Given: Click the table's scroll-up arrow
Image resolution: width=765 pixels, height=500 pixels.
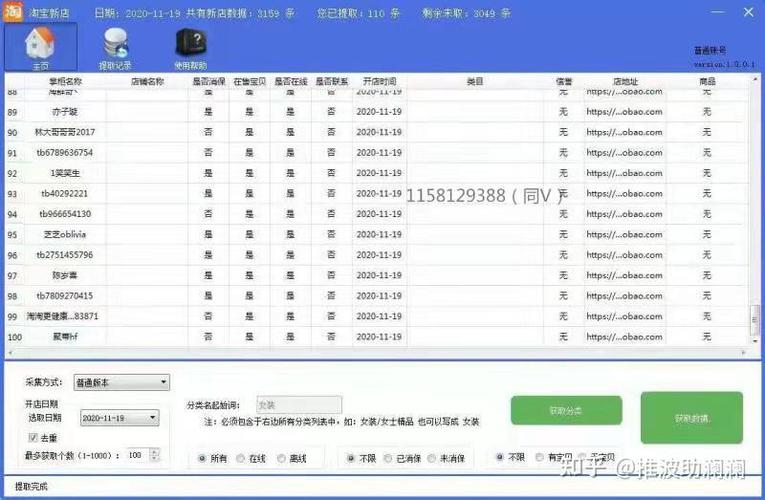Looking at the screenshot, I should (x=755, y=79).
